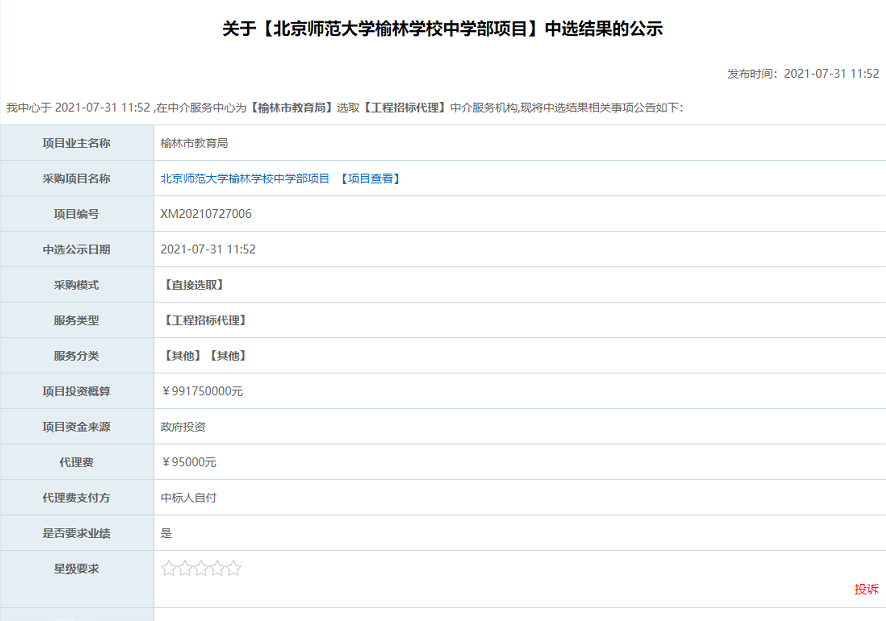Click 【工程招标代理】 value in 服务类型 row
Screen dimensions: 886x621
click(206, 320)
